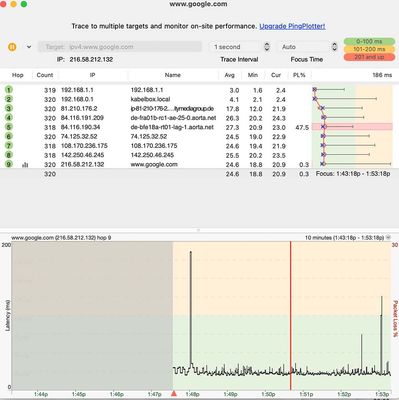399x400 pixels.
Task: Click the 186 ms latency graph header
Action: tap(382, 75)
